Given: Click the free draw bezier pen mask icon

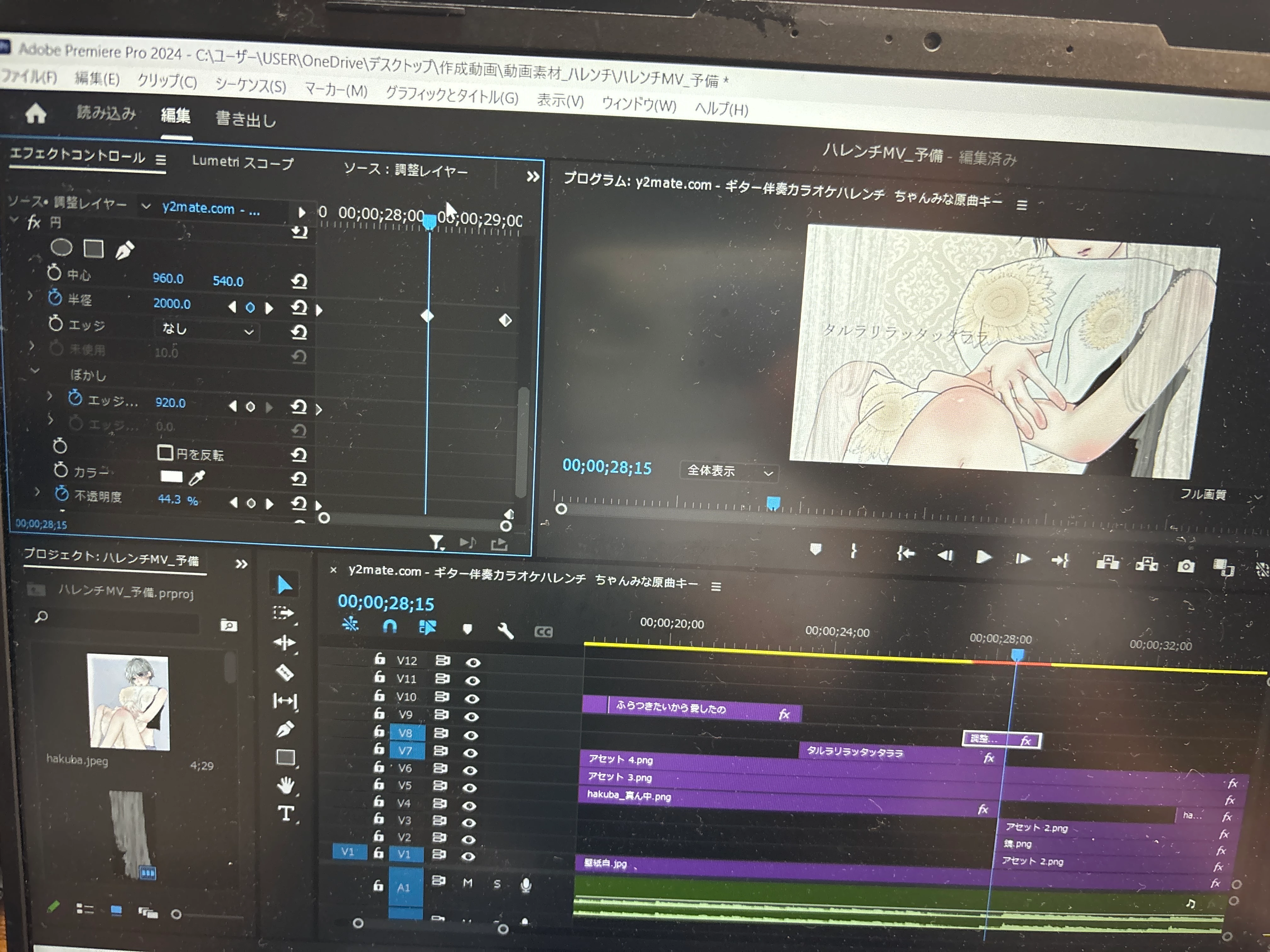Looking at the screenshot, I should click(125, 251).
